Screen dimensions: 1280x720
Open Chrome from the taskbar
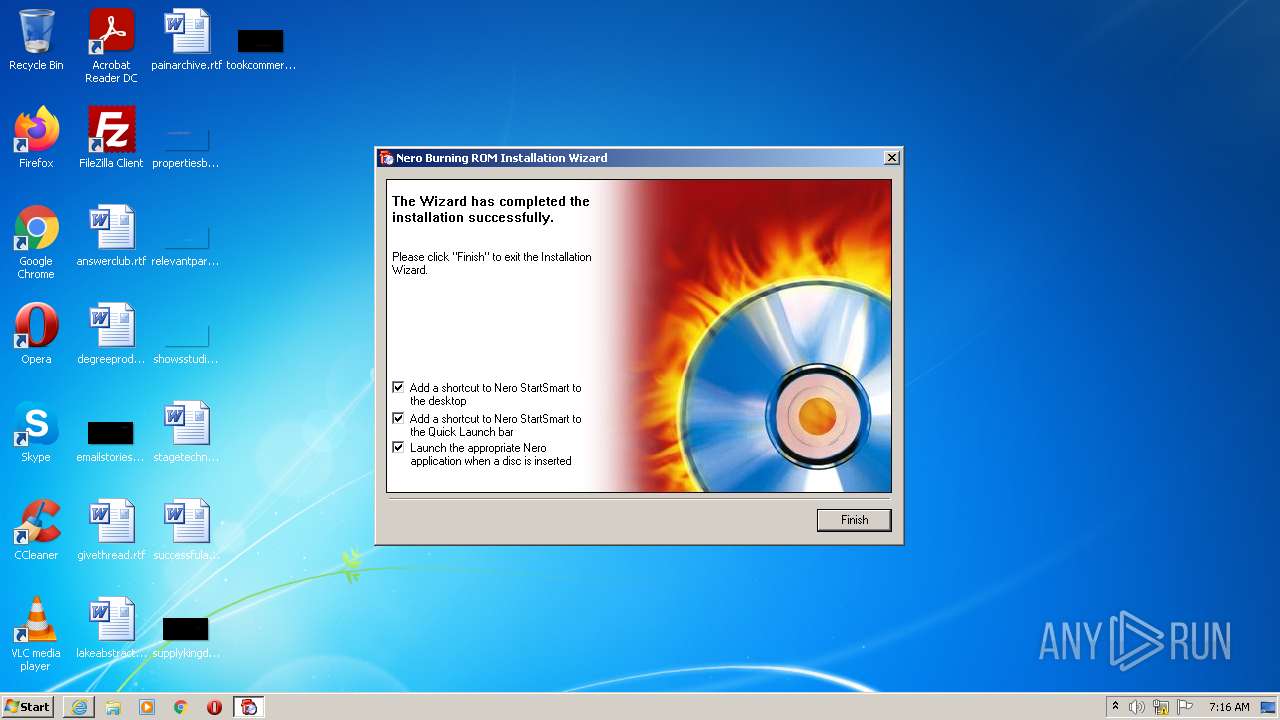(x=181, y=707)
